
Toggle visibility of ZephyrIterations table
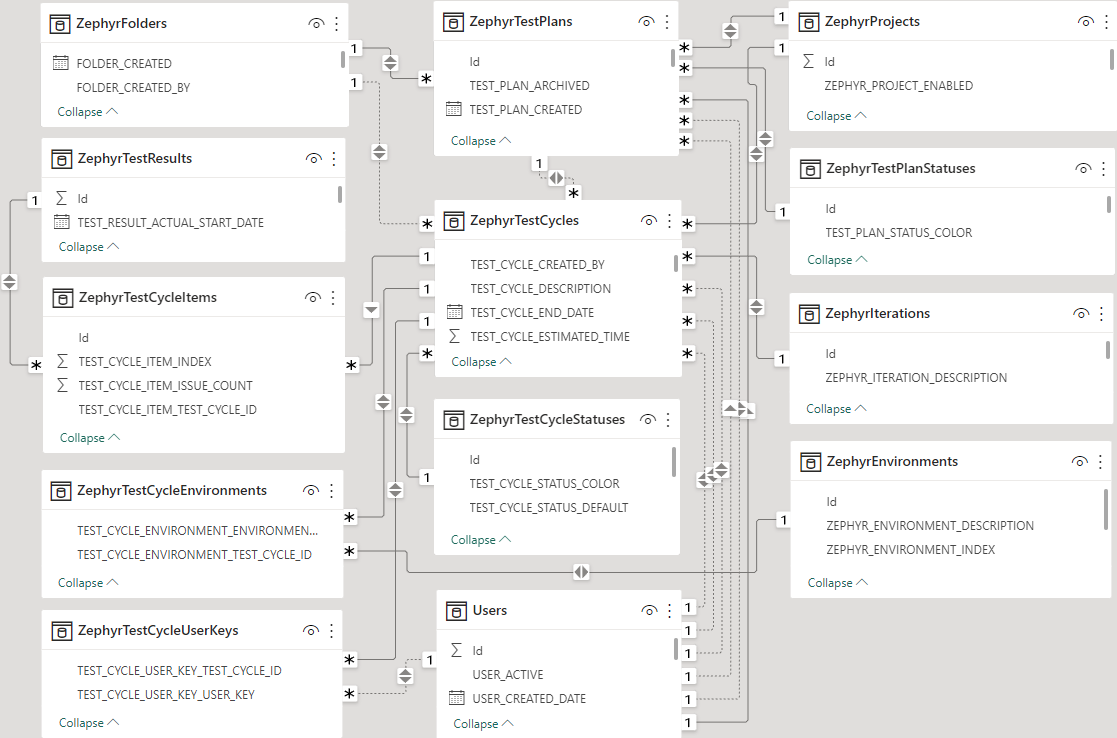[1080, 314]
